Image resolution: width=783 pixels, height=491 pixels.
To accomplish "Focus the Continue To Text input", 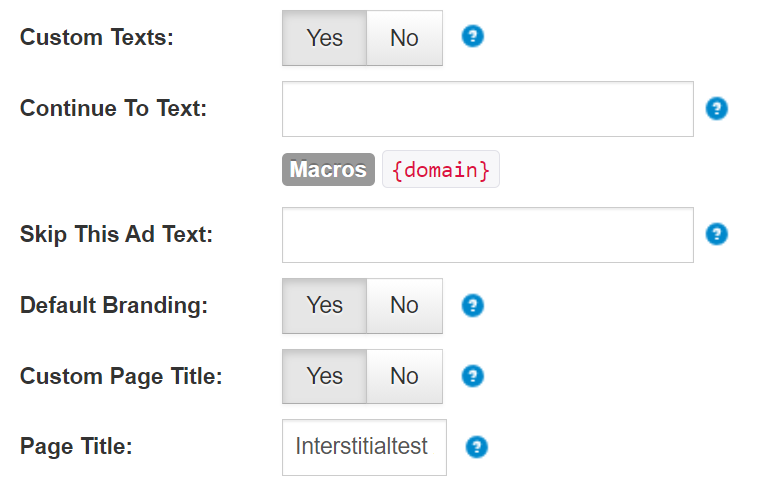I will (x=487, y=109).
